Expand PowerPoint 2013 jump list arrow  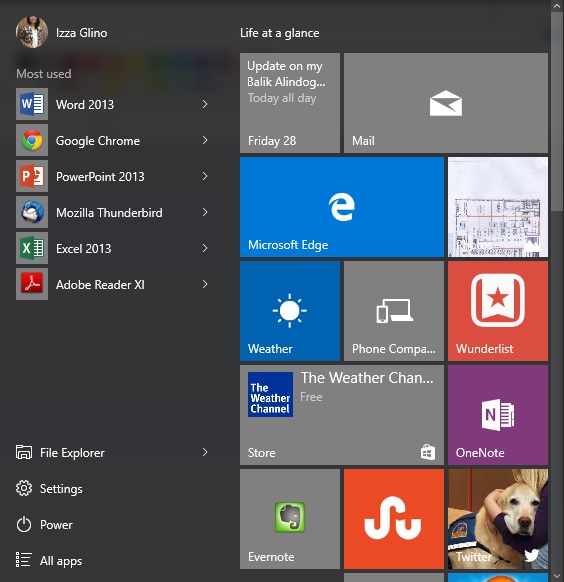205,176
